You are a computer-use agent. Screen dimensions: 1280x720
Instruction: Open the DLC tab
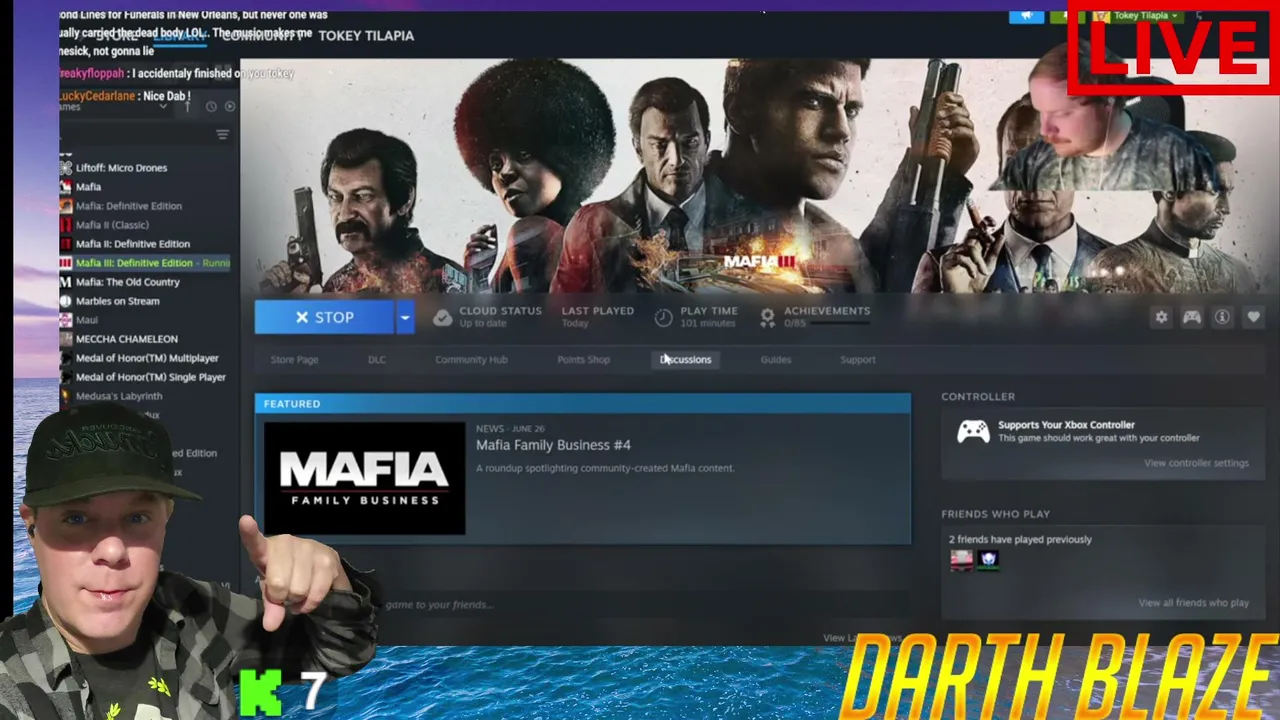pyautogui.click(x=376, y=360)
